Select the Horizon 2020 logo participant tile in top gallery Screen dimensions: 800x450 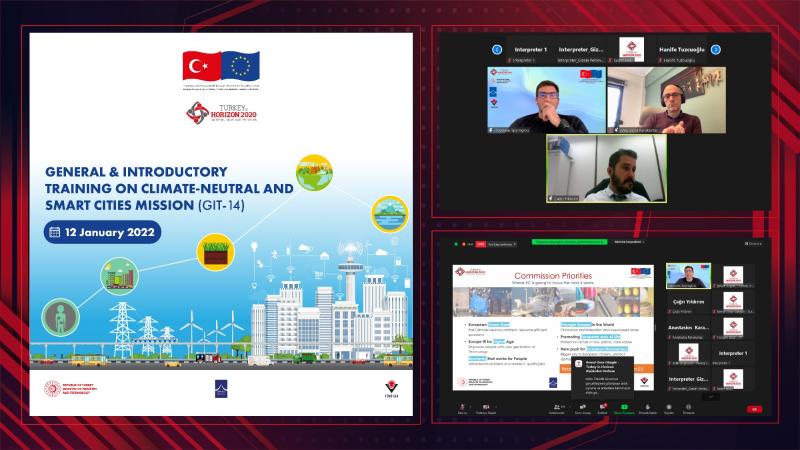[x=631, y=49]
